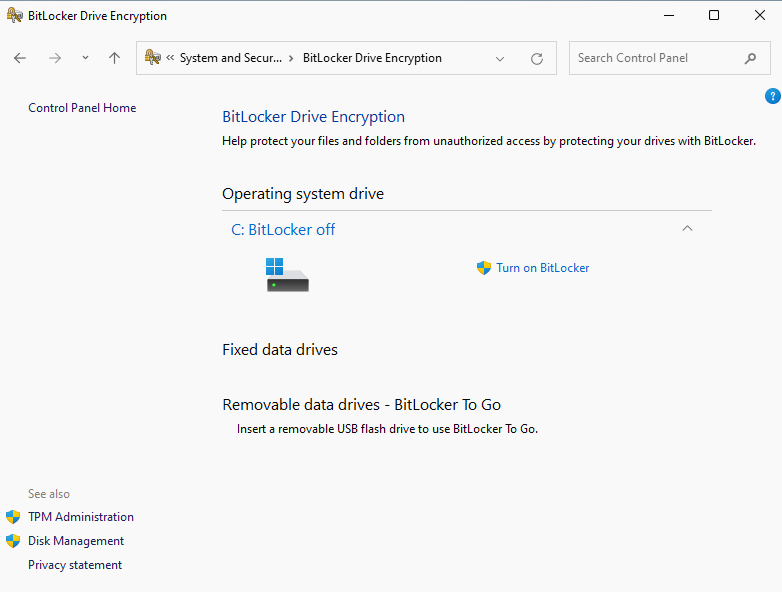Collapse the C: drive section chevron
Screen dimensions: 782x592
pos(687,229)
